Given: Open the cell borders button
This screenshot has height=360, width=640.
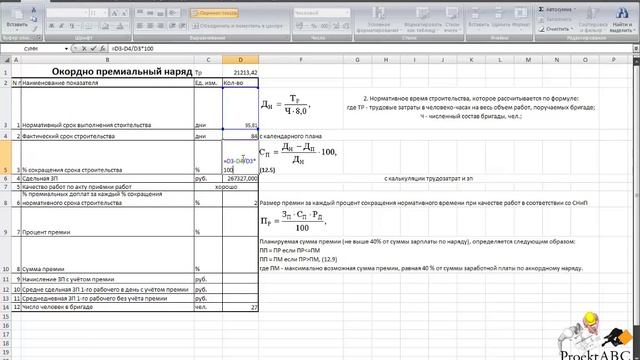Looking at the screenshot, I should (x=88, y=26).
